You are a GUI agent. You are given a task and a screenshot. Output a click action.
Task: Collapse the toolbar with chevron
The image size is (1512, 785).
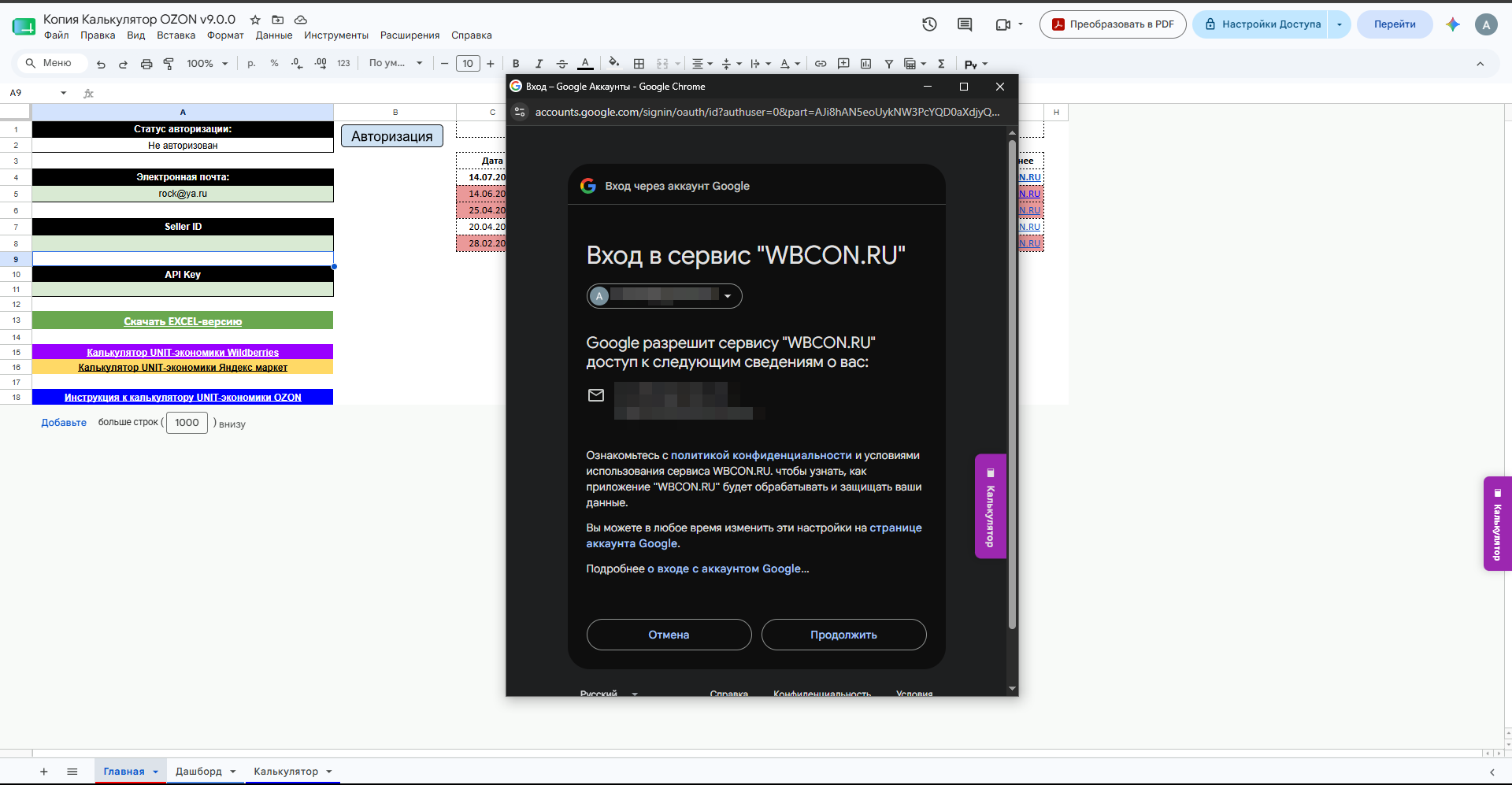click(x=1480, y=64)
